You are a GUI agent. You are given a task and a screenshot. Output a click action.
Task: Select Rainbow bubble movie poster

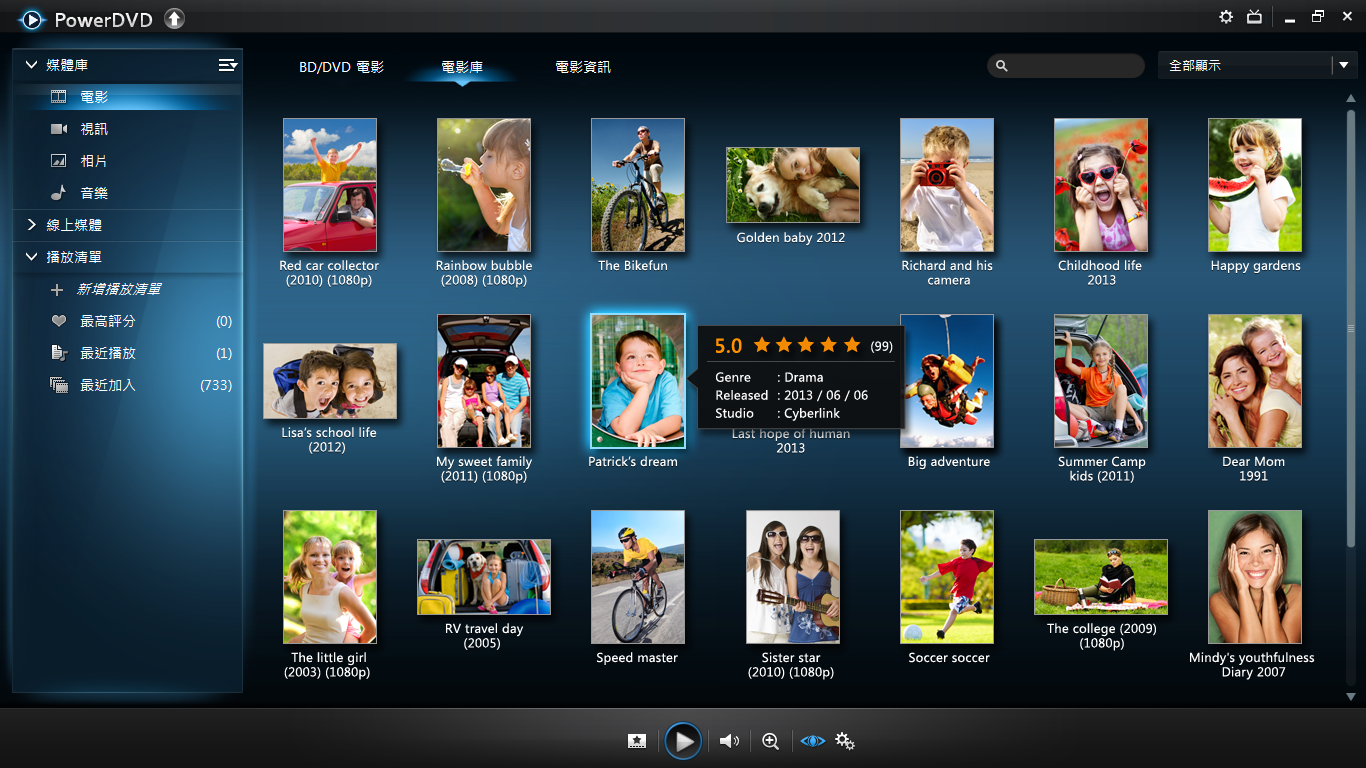pyautogui.click(x=484, y=185)
